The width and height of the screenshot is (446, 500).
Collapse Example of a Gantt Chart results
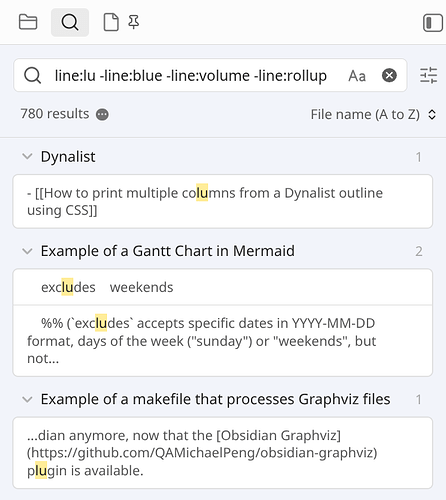[x=27, y=251]
